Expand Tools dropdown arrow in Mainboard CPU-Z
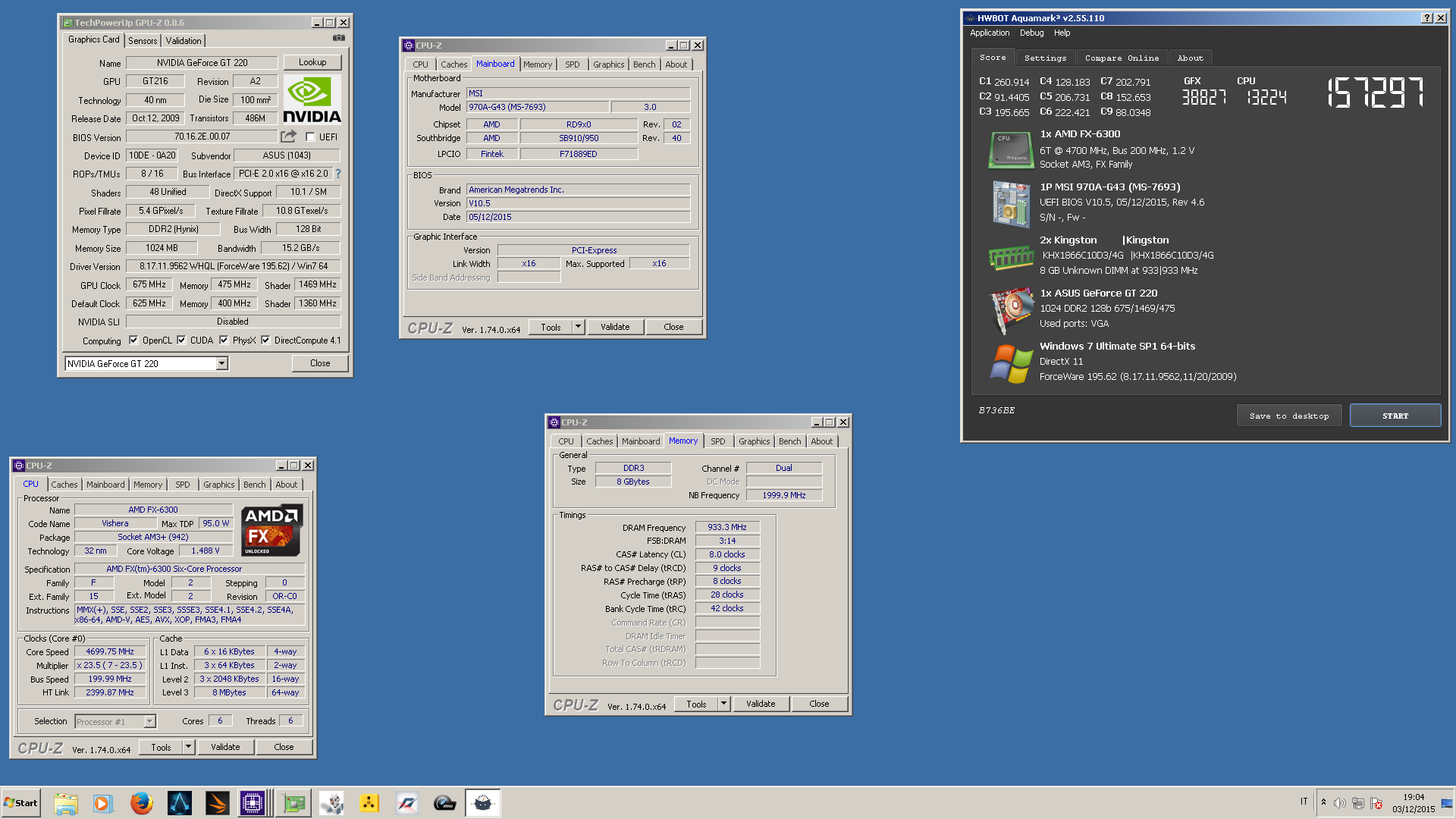 click(578, 327)
